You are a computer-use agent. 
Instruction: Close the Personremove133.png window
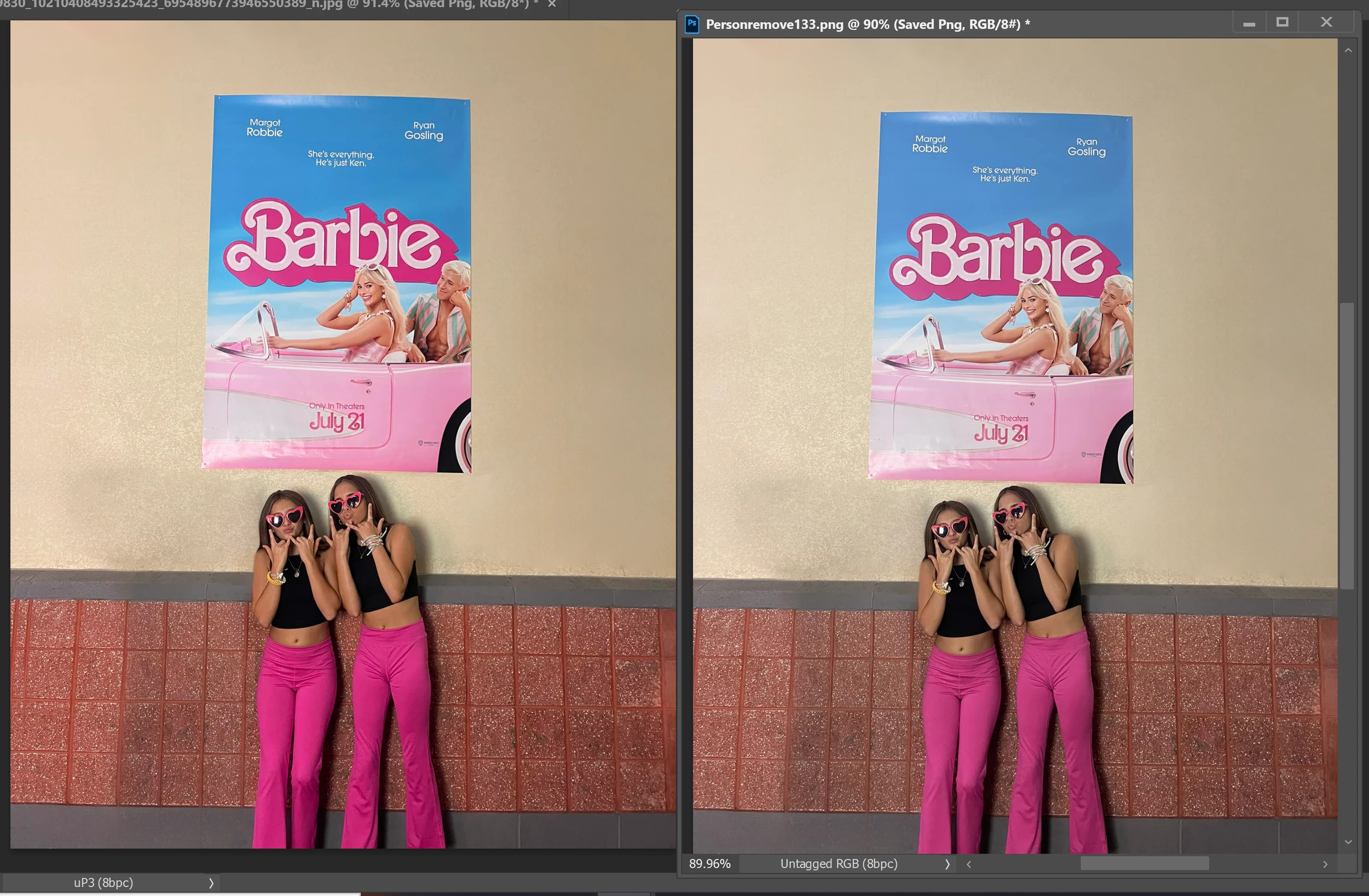[x=1326, y=22]
